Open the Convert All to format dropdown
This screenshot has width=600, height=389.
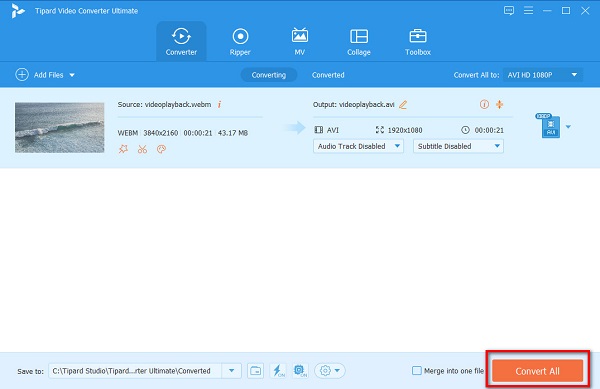click(543, 75)
